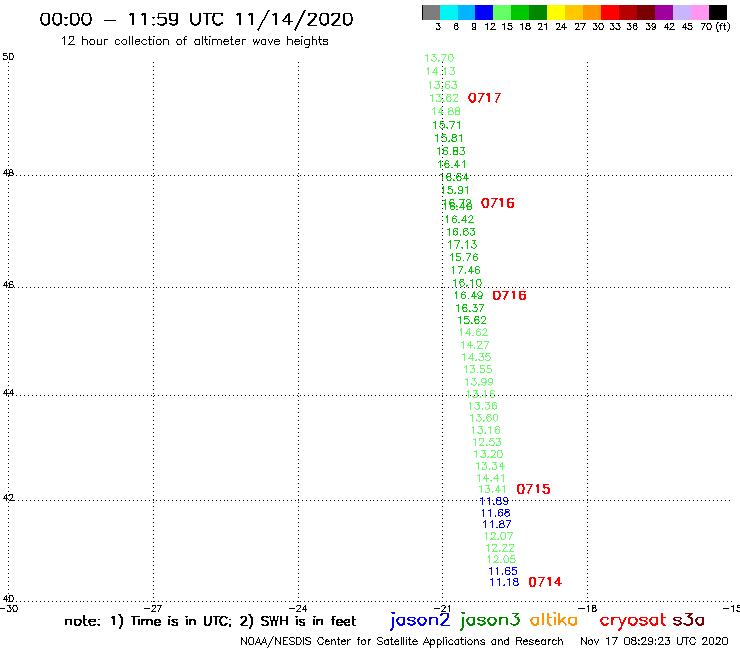Select the 0714 time label

coord(545,582)
